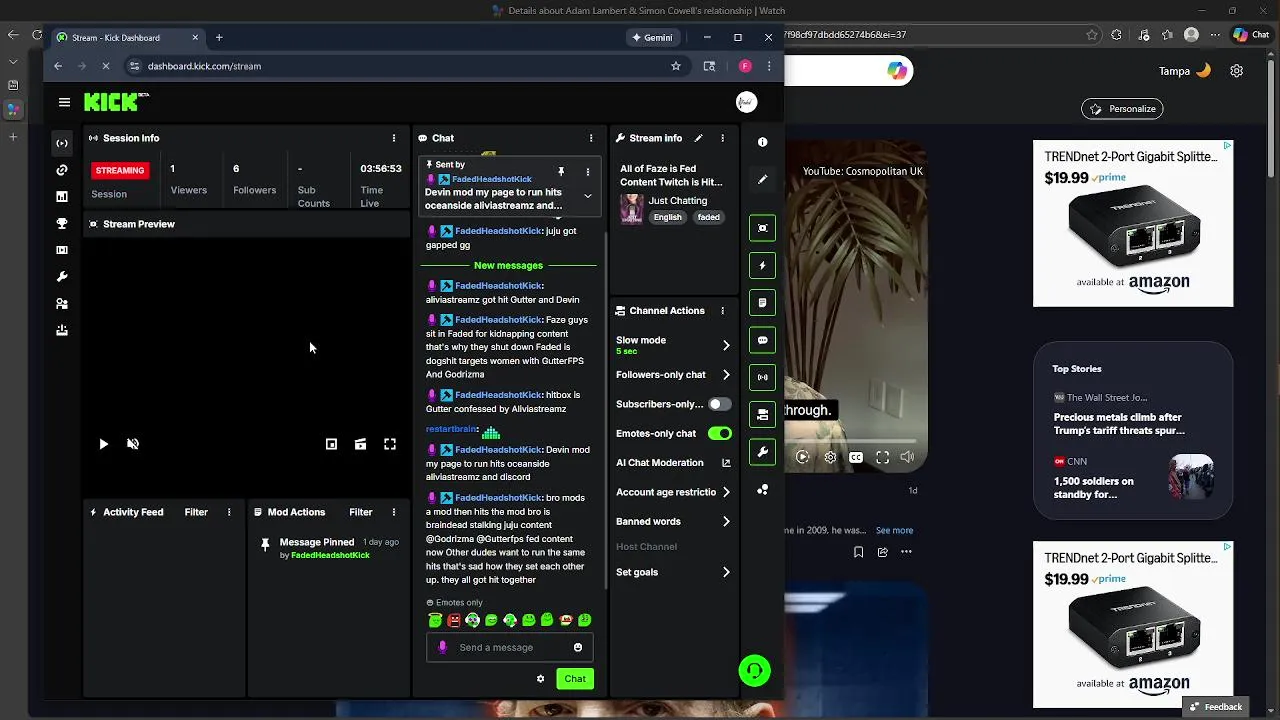Toggle the Channel Actions widget in right bar
Viewport: 1280px width, 720px height.
click(762, 415)
